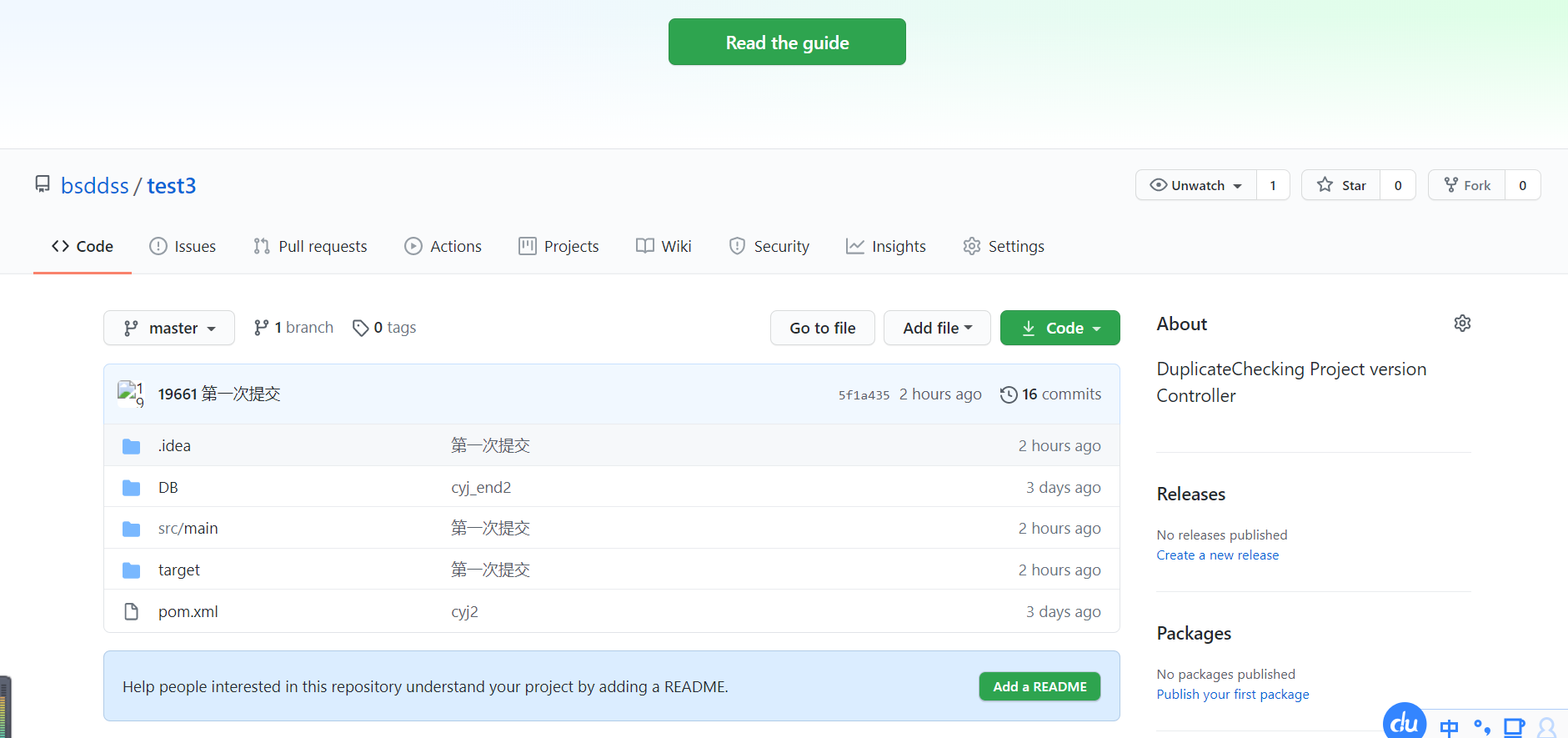Screen dimensions: 1568x738
Task: Click the src/main folder icon
Action: [131, 529]
